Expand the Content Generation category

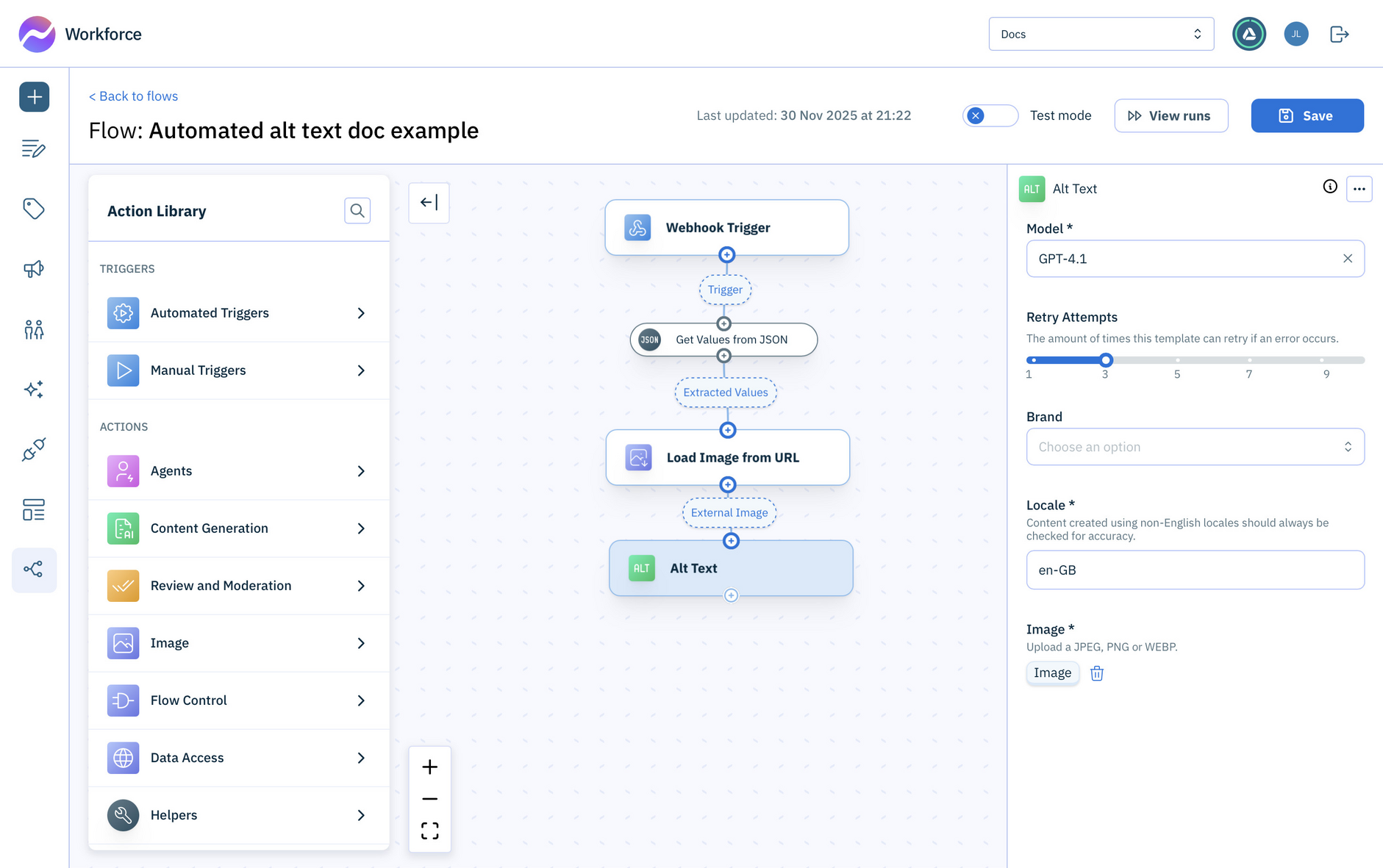[x=238, y=528]
